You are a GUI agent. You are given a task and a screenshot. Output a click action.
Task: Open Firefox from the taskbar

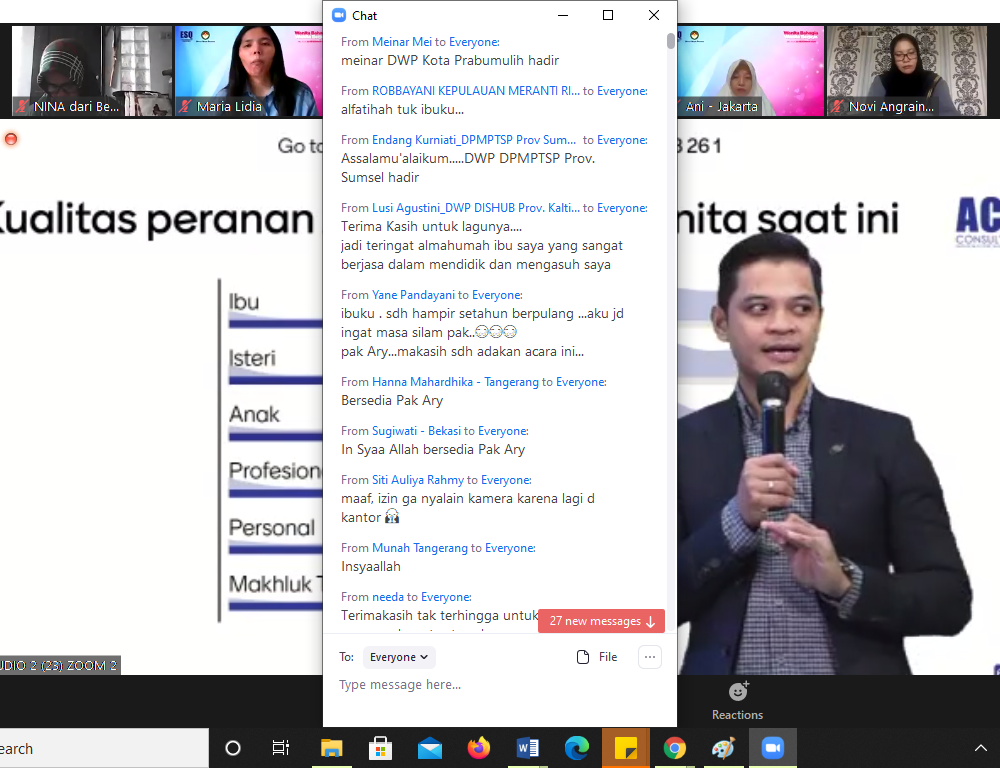479,748
